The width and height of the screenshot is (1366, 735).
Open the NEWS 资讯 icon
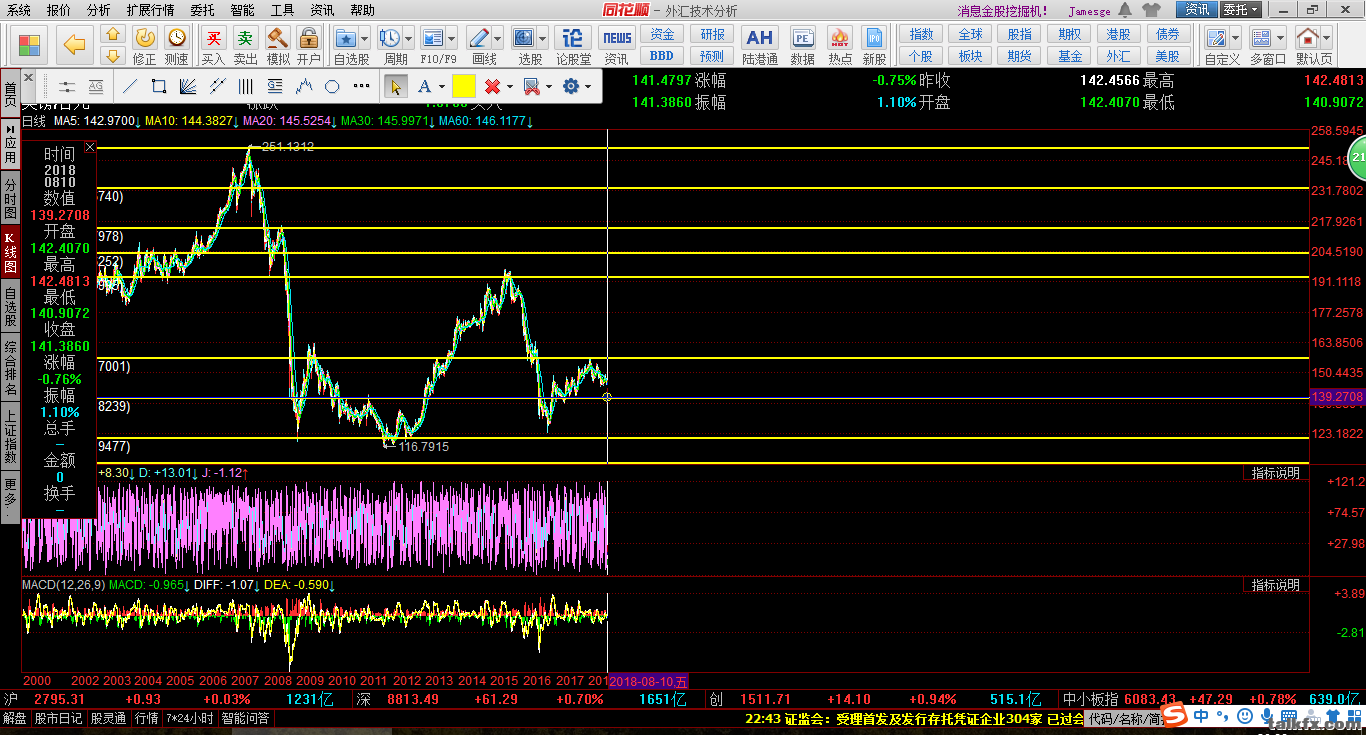(x=617, y=45)
